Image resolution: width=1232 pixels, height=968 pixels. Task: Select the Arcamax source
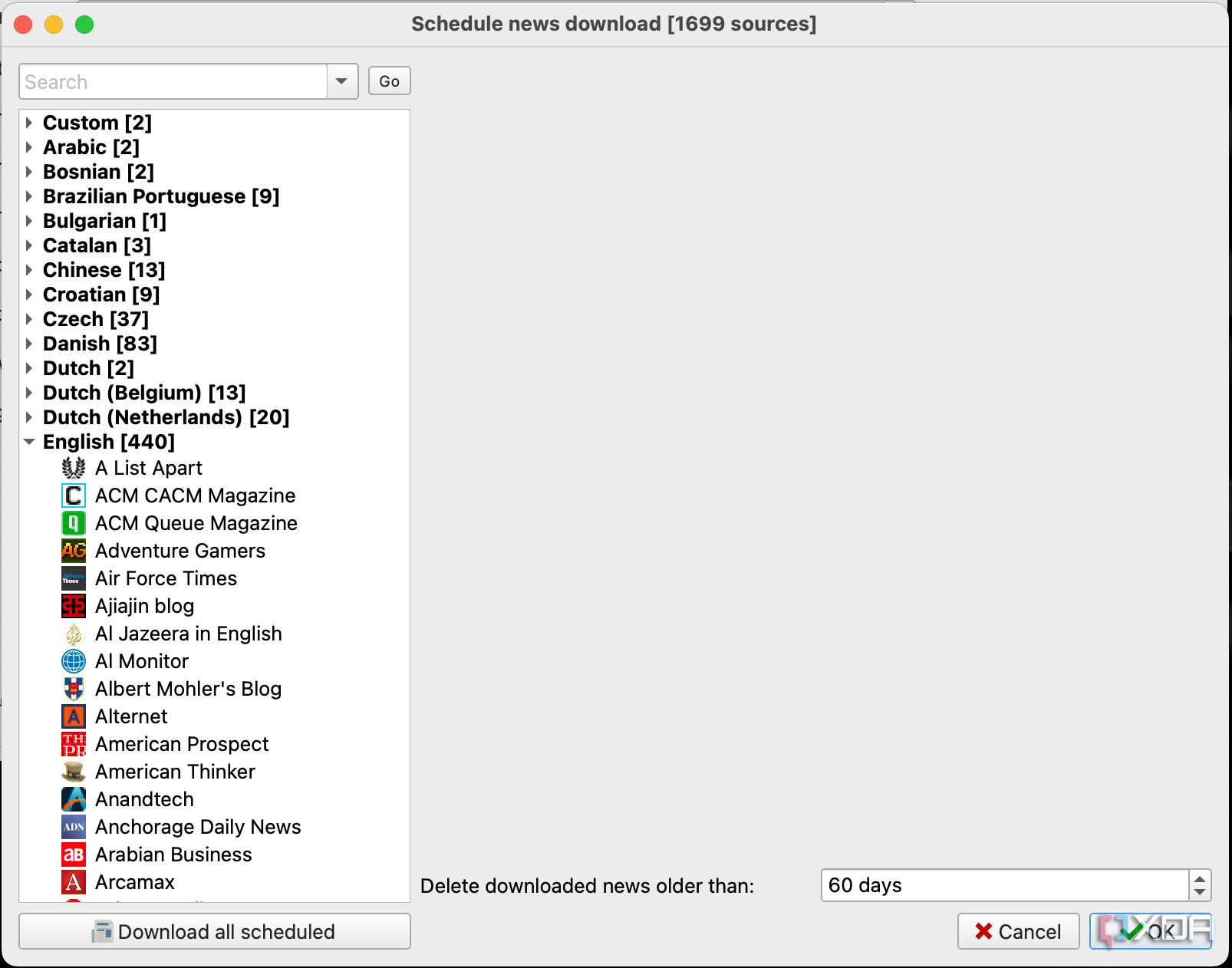coord(135,882)
